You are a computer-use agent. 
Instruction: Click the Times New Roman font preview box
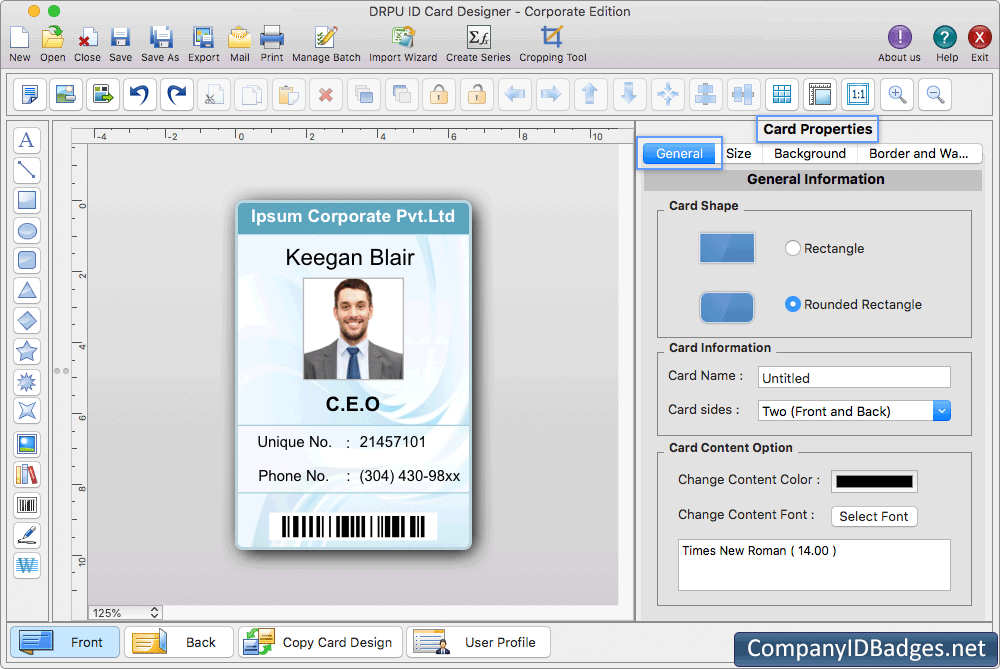click(814, 565)
